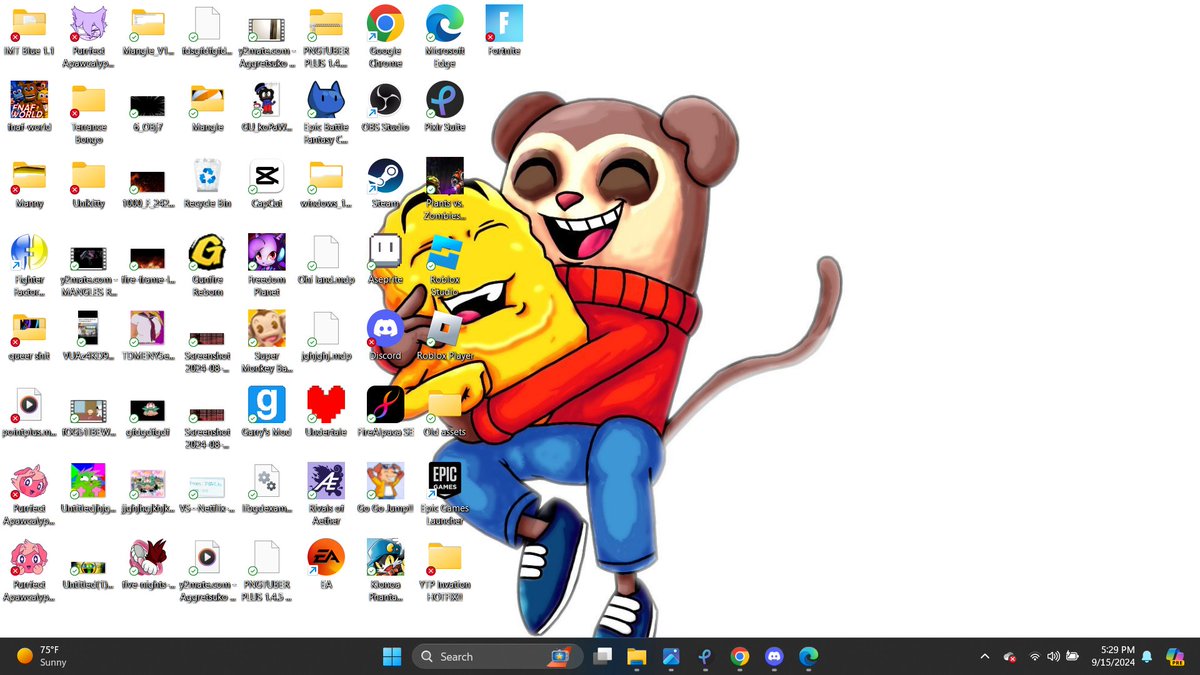Select the Clanfire Reborn icon
Image resolution: width=1200 pixels, height=675 pixels.
tap(207, 264)
